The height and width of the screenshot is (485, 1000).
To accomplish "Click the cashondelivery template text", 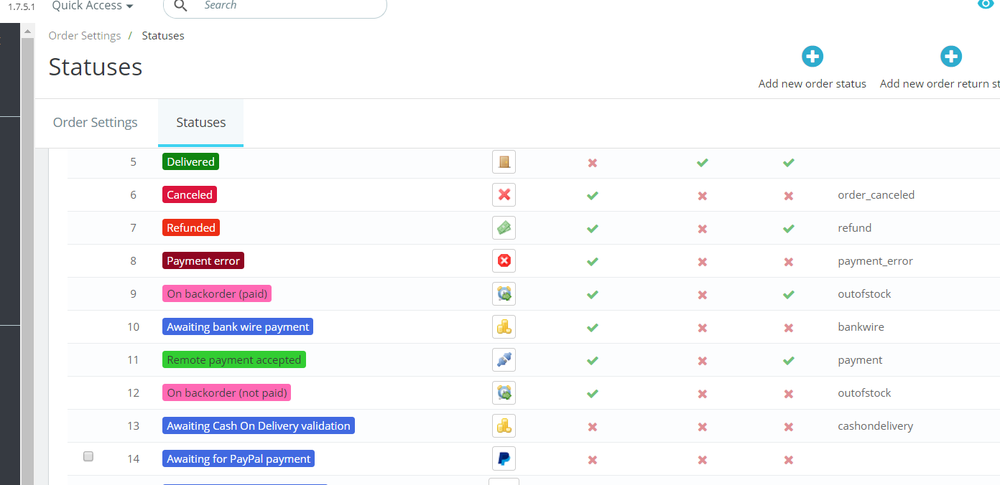I will [876, 426].
